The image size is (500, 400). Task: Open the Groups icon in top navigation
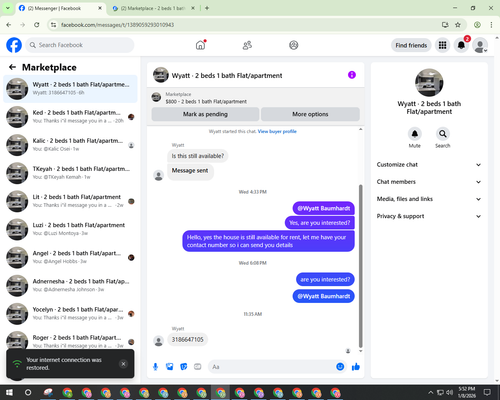click(294, 45)
